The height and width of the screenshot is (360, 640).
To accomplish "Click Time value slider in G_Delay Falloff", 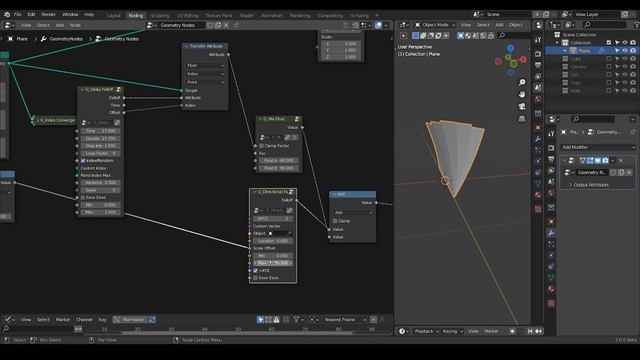I will pos(100,131).
